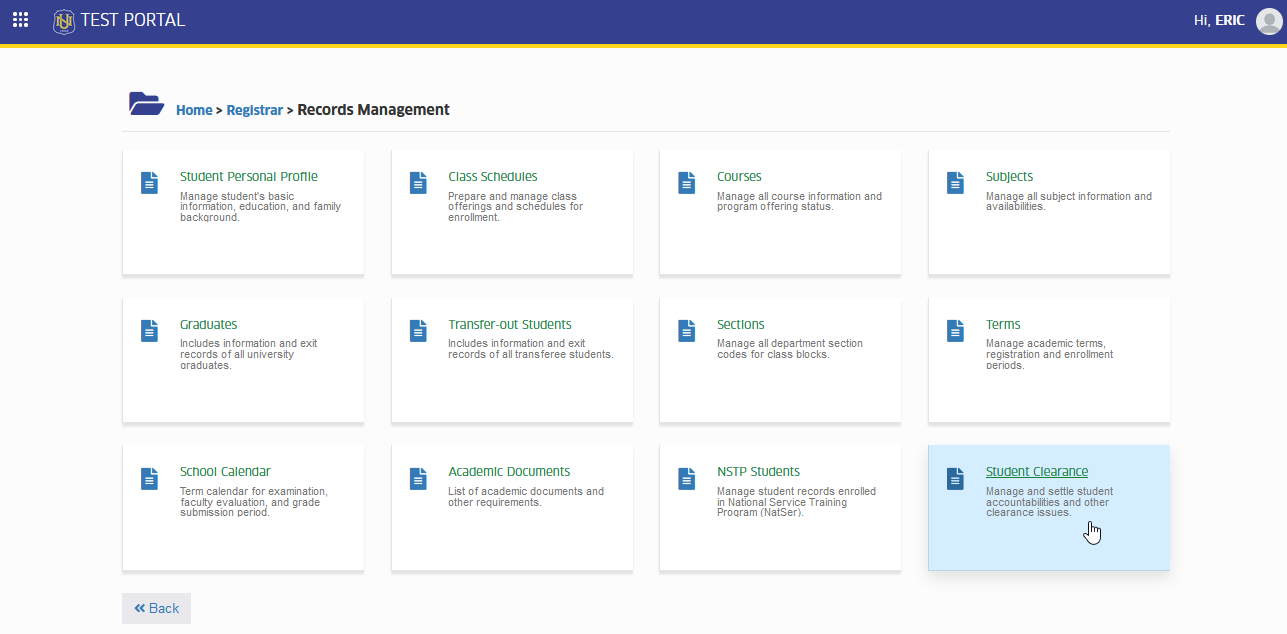The image size is (1287, 634).
Task: Click description 'List of academic documents and other requirements.'
Action: 526,497
